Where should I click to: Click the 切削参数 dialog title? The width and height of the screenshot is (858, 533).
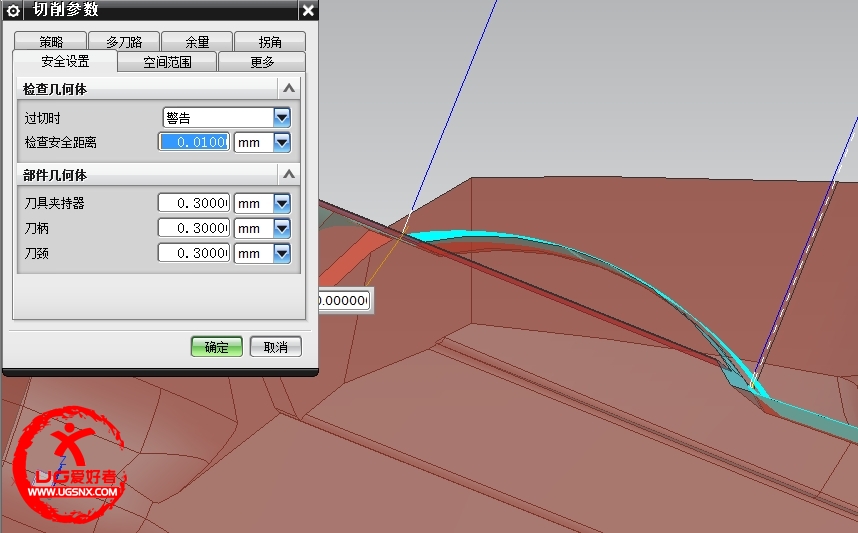pos(66,9)
